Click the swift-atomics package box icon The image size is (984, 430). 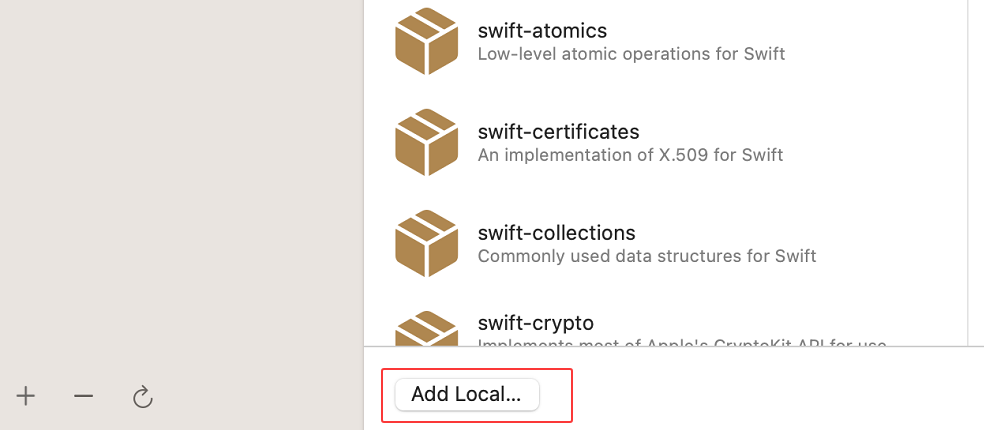coord(426,41)
